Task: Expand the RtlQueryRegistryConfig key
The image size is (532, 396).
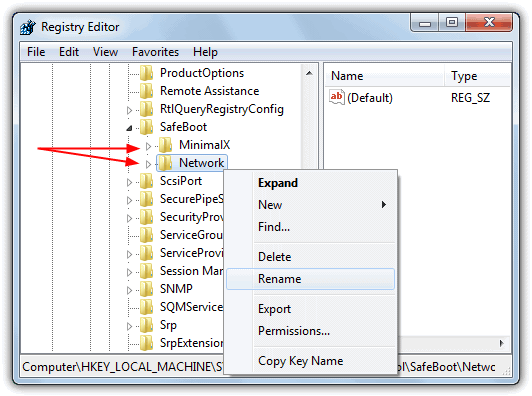Action: point(129,110)
